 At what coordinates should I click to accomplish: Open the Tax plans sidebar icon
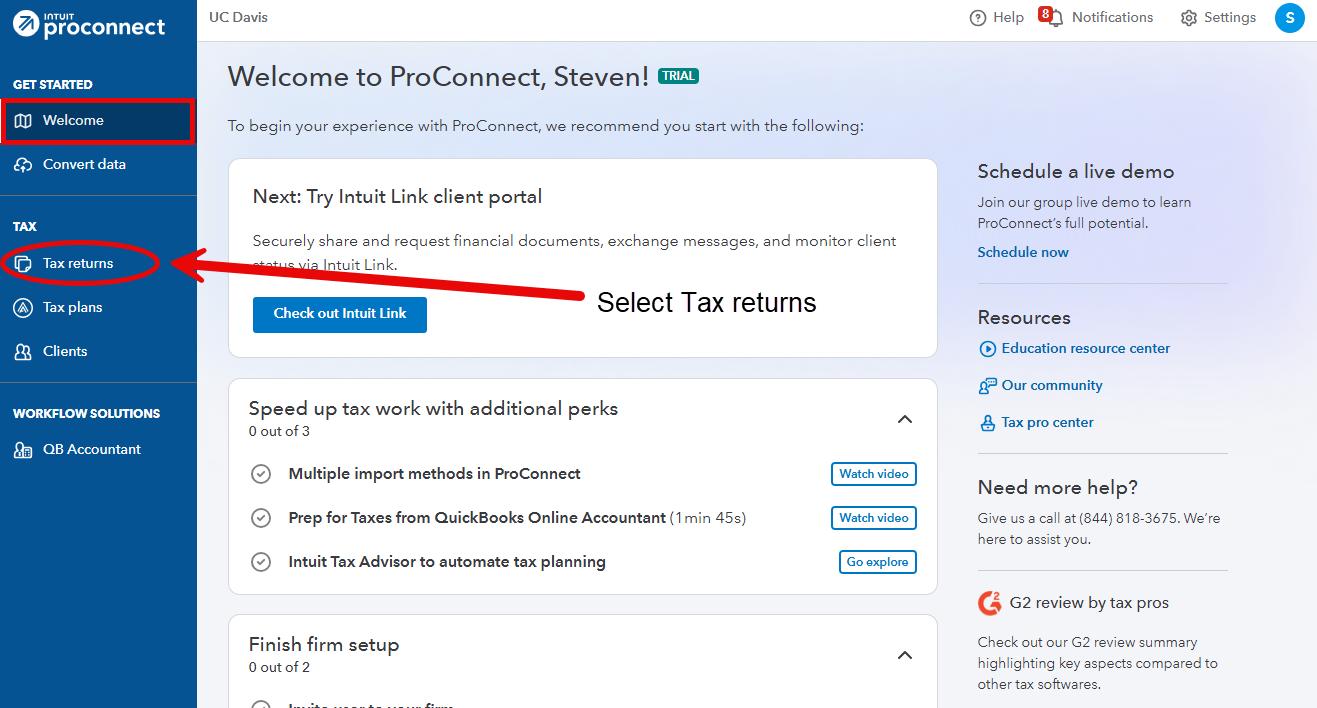(23, 308)
